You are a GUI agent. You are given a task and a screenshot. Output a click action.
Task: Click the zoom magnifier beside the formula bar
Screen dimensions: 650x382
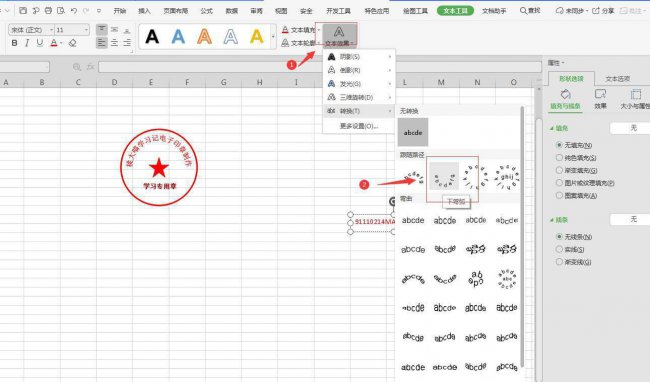77,67
